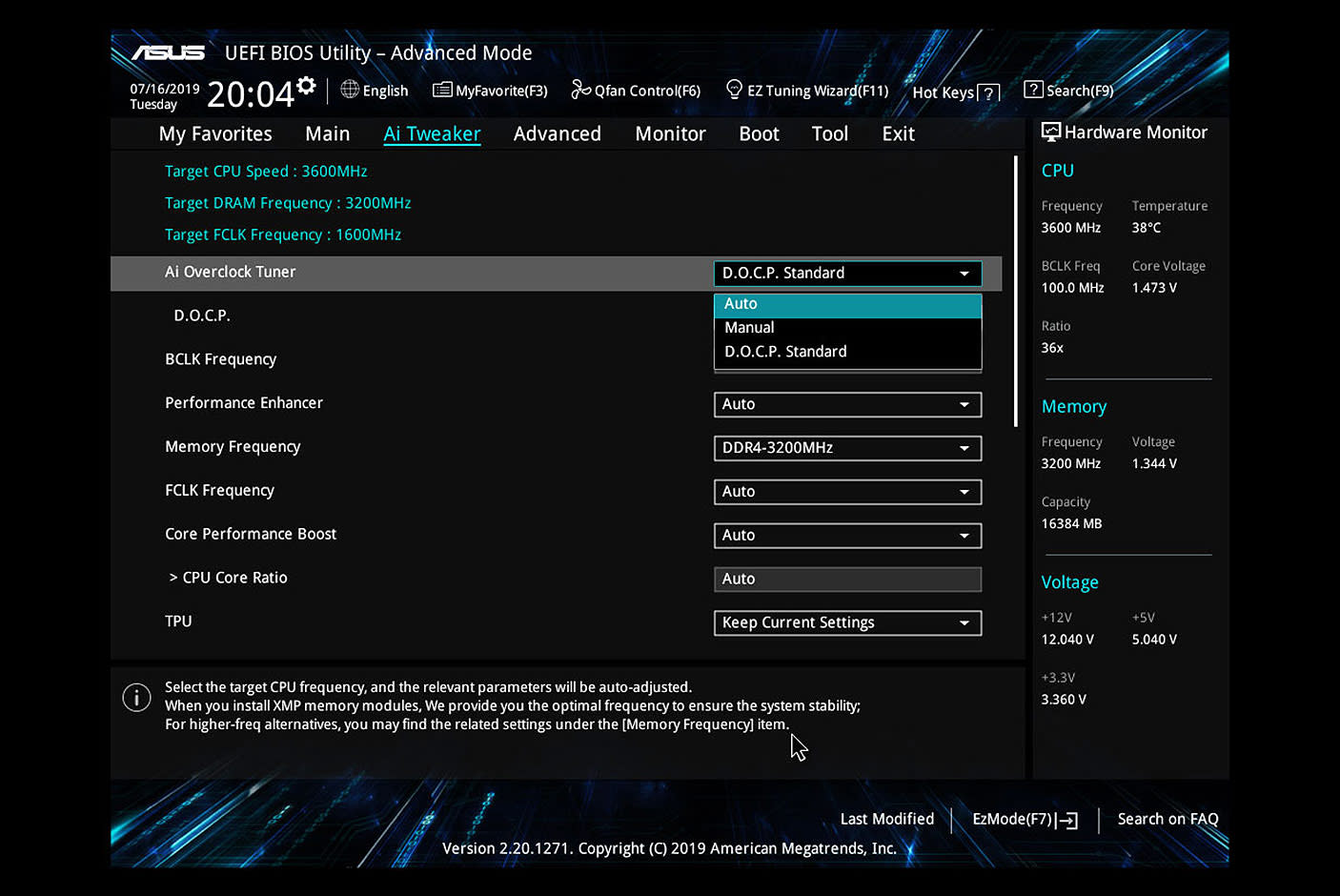Viewport: 1340px width, 896px height.
Task: Switch to the Advanced tab
Action: click(557, 134)
